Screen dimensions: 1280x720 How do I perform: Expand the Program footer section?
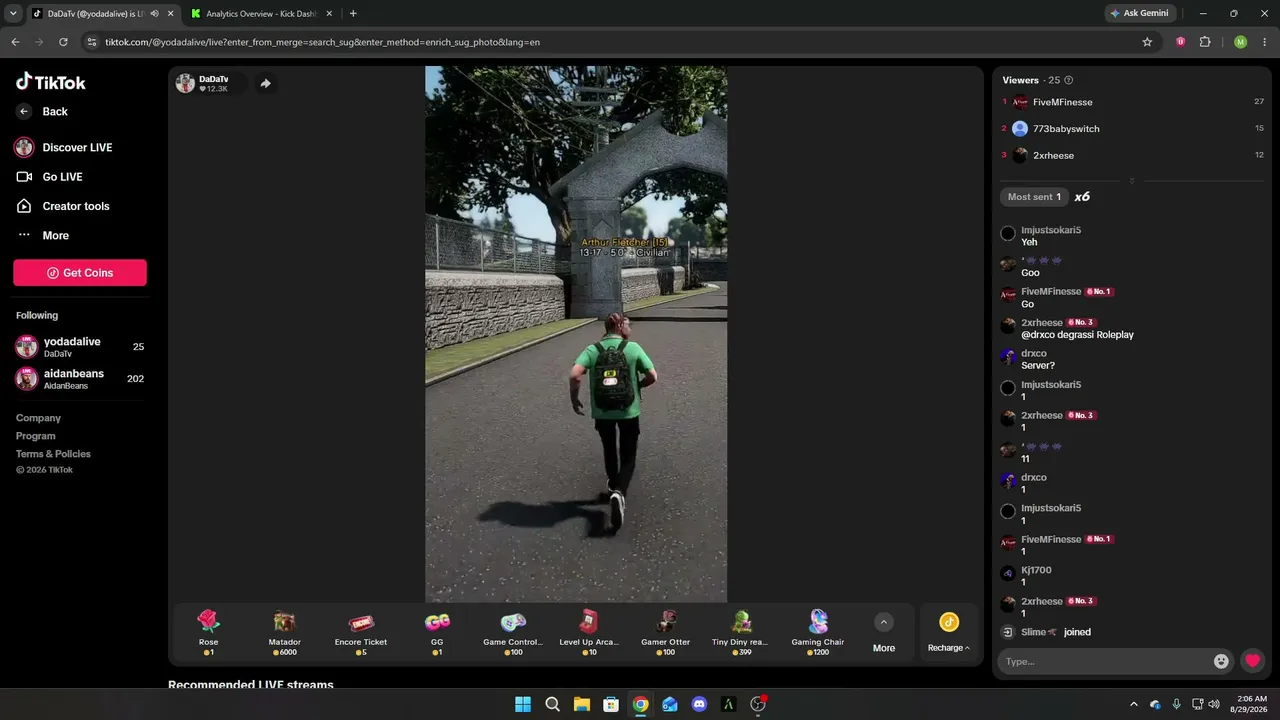pyautogui.click(x=36, y=436)
